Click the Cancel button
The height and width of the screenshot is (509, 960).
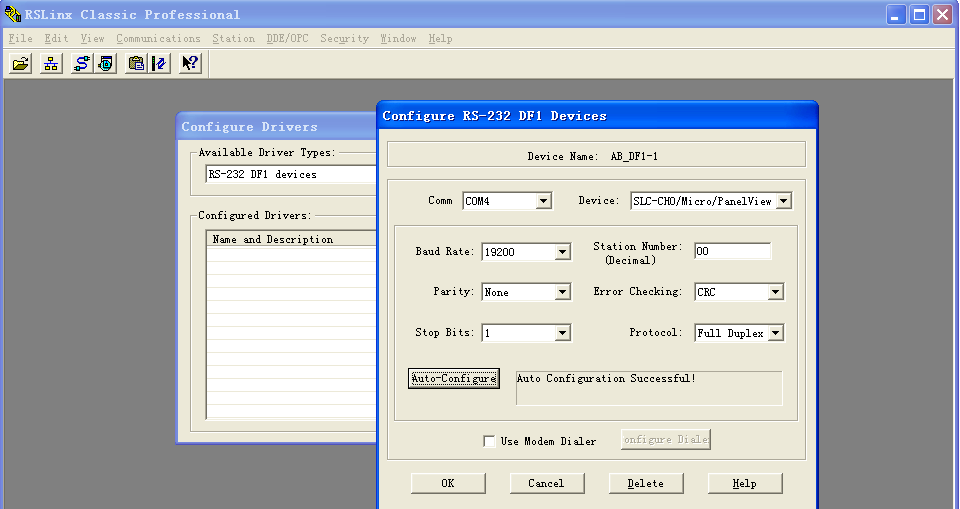547,483
